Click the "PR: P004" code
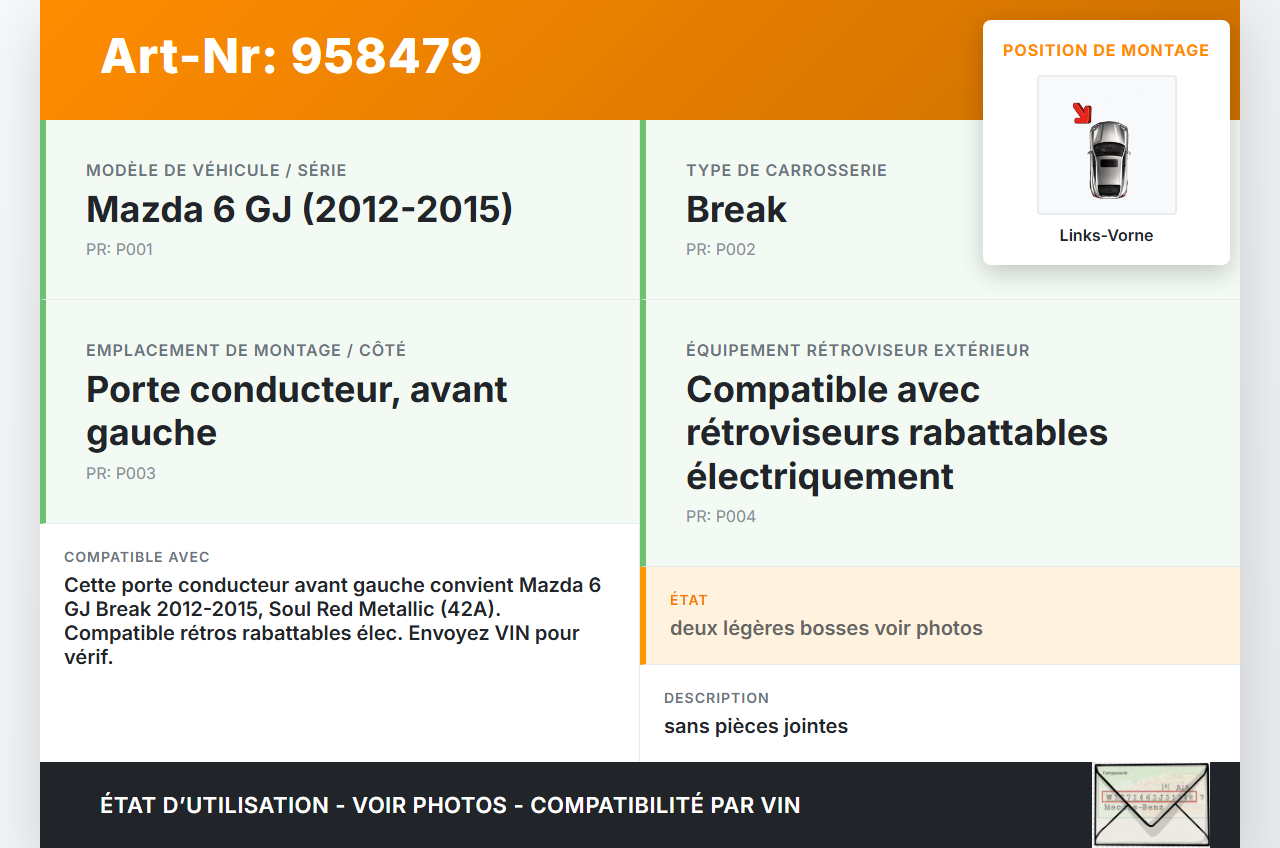The height and width of the screenshot is (848, 1280). click(721, 517)
